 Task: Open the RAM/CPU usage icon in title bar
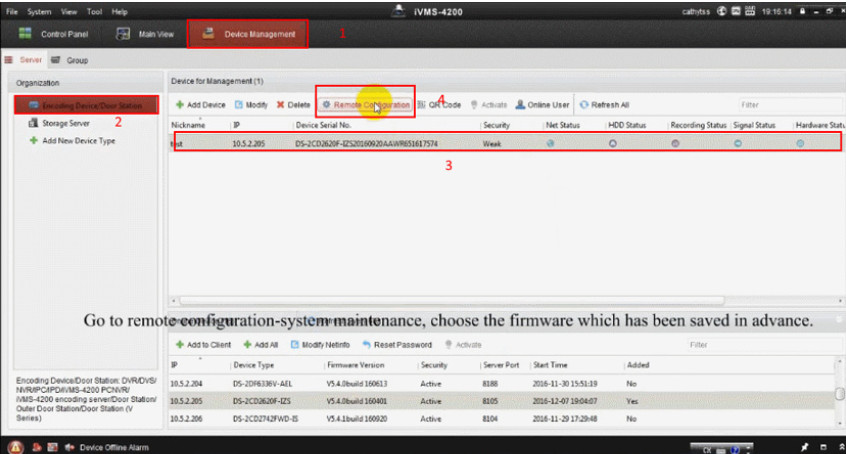tap(749, 11)
